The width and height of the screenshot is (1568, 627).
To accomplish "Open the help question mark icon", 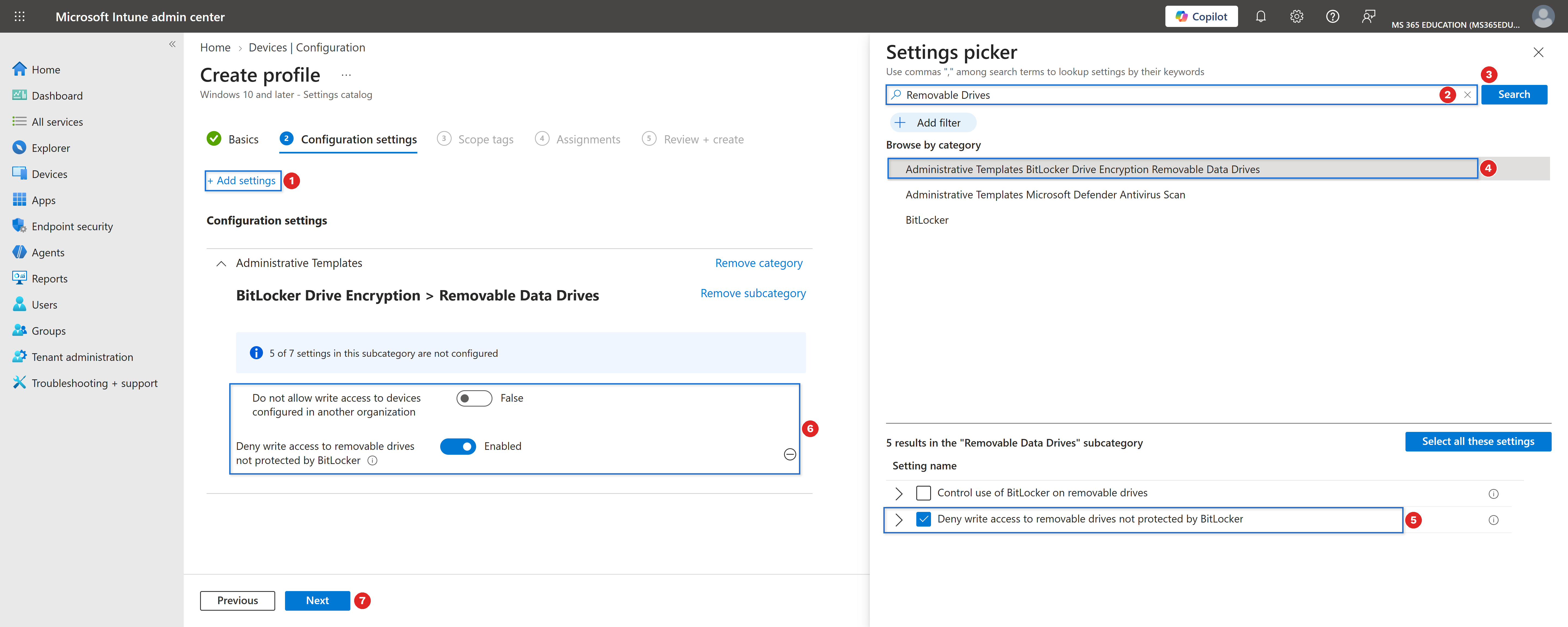I will tap(1333, 16).
